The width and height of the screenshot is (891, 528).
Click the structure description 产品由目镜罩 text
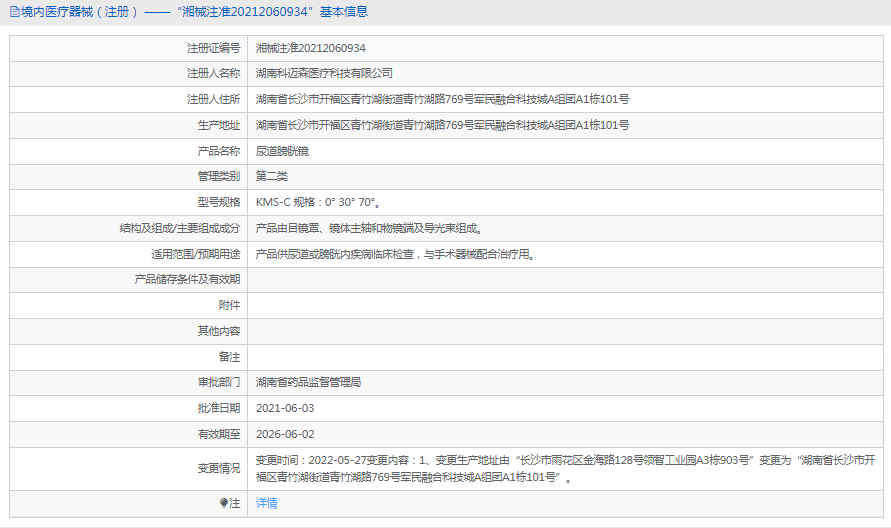pos(369,228)
